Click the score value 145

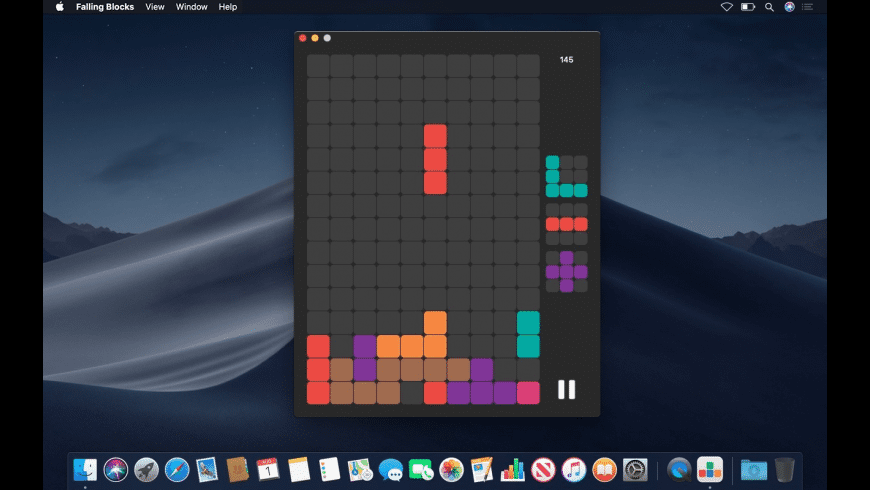[x=566, y=59]
